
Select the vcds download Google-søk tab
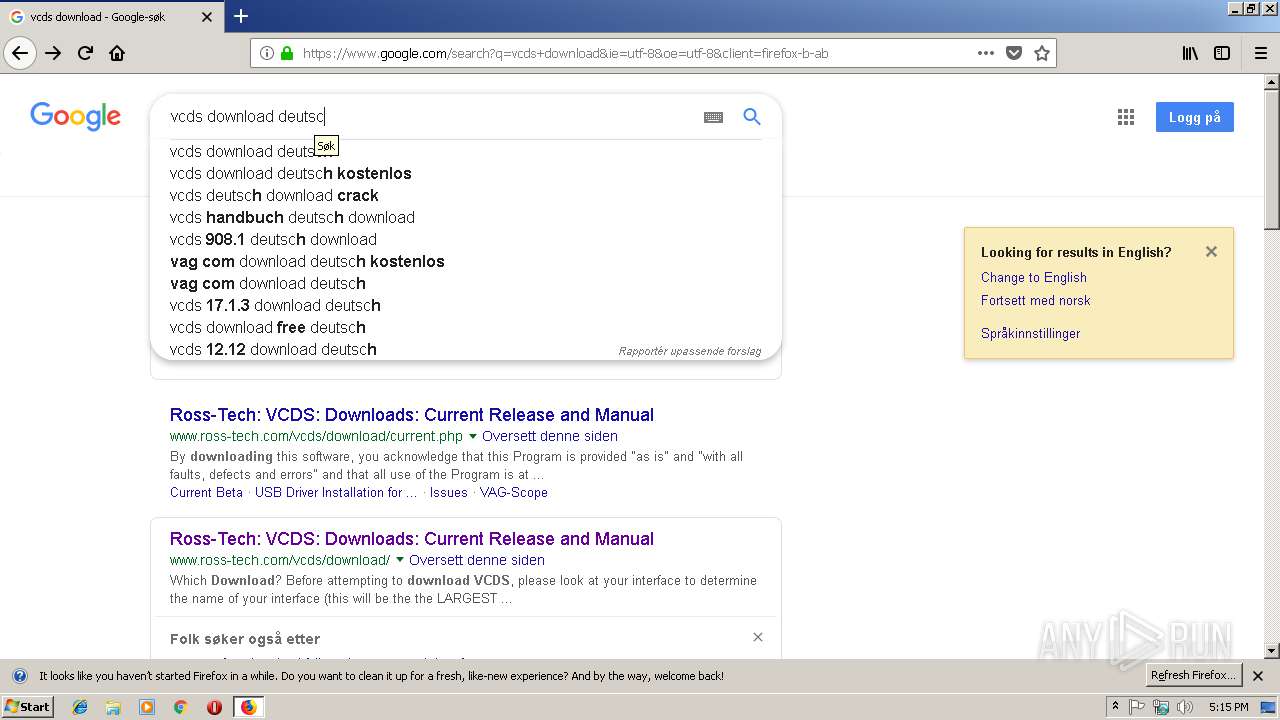(x=110, y=17)
